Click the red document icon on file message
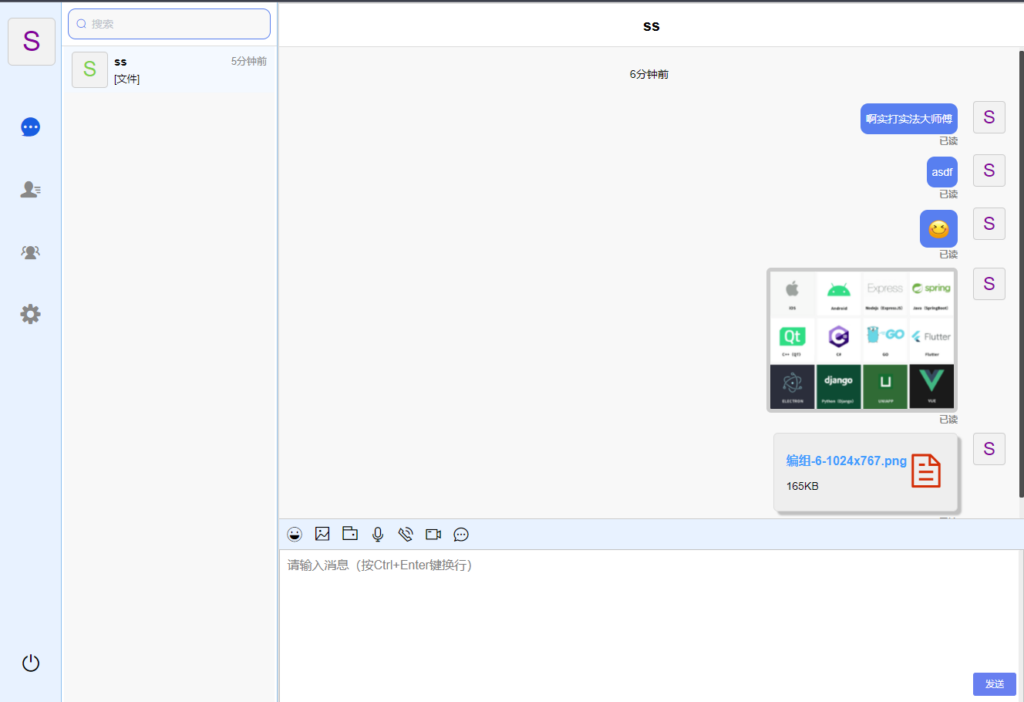Viewport: 1024px width, 702px height. [x=926, y=471]
